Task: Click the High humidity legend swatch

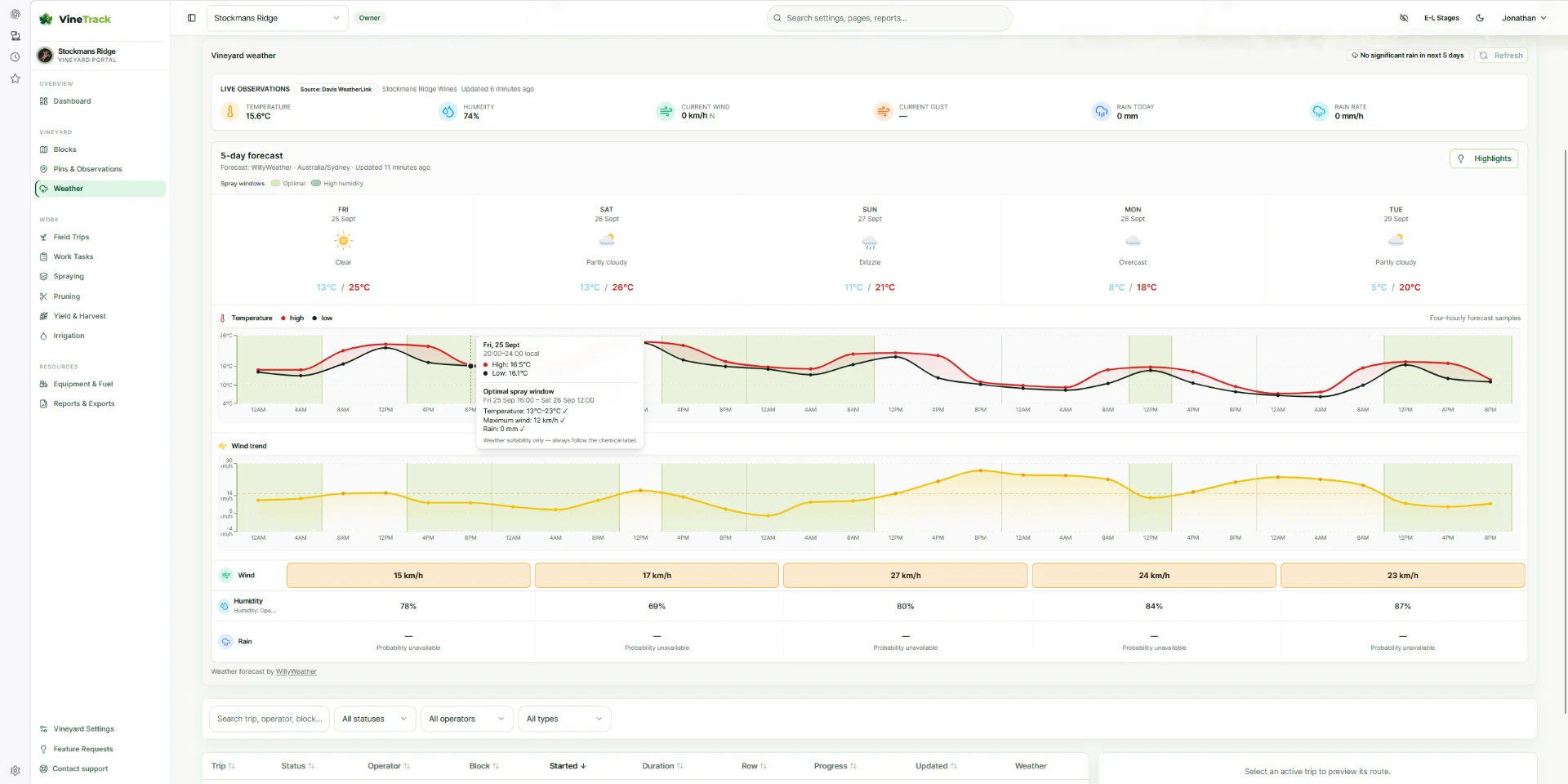Action: (x=316, y=184)
